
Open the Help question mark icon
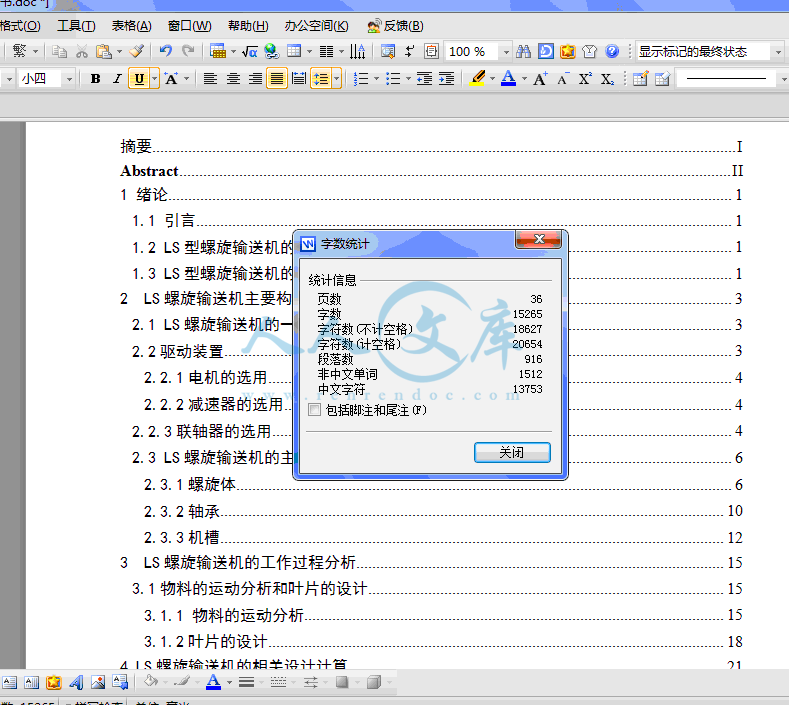tap(612, 51)
